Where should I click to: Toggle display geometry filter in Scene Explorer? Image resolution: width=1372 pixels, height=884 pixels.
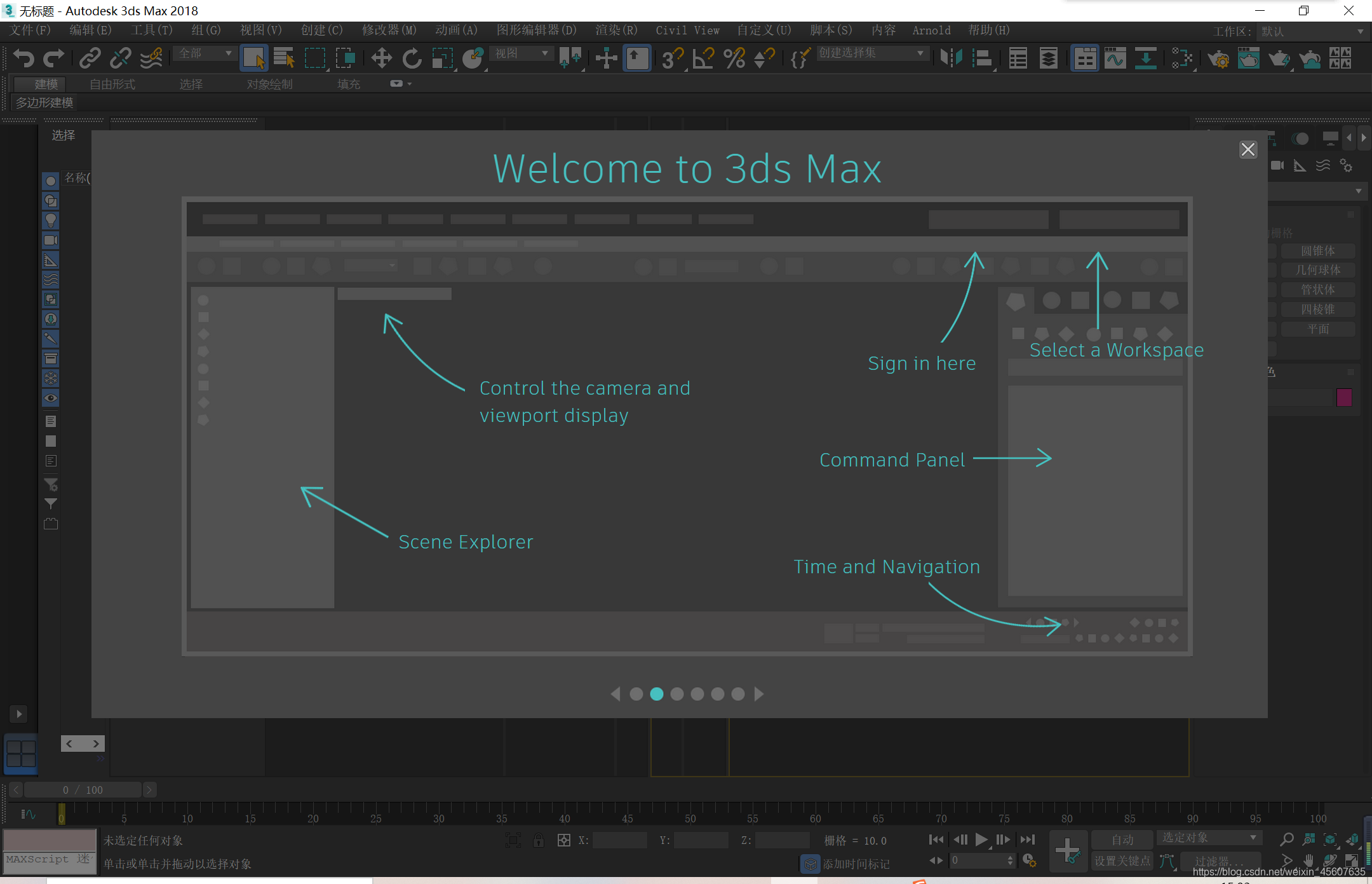(51, 182)
